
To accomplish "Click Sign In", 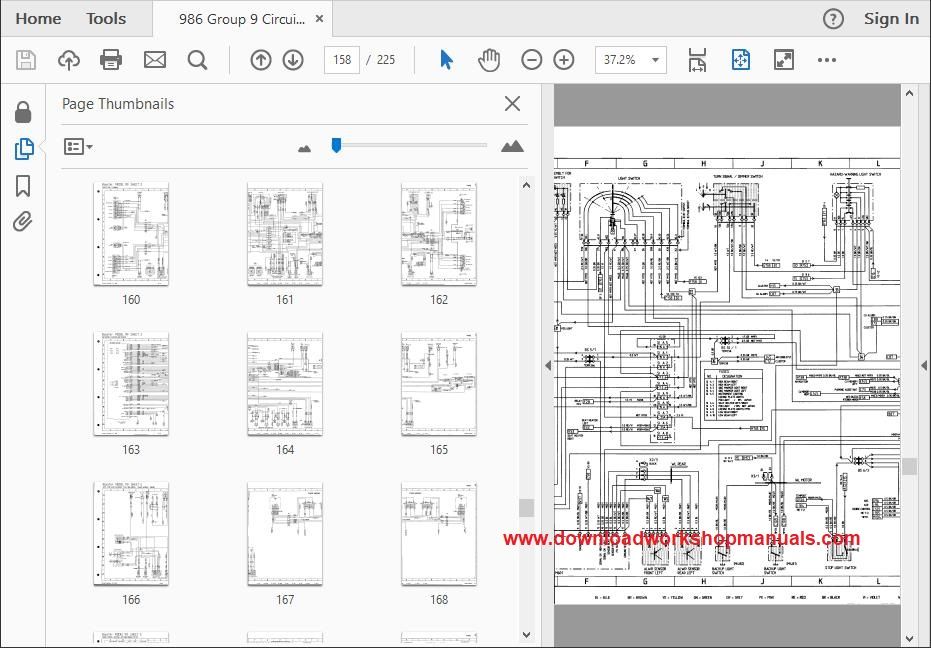I will pyautogui.click(x=891, y=19).
